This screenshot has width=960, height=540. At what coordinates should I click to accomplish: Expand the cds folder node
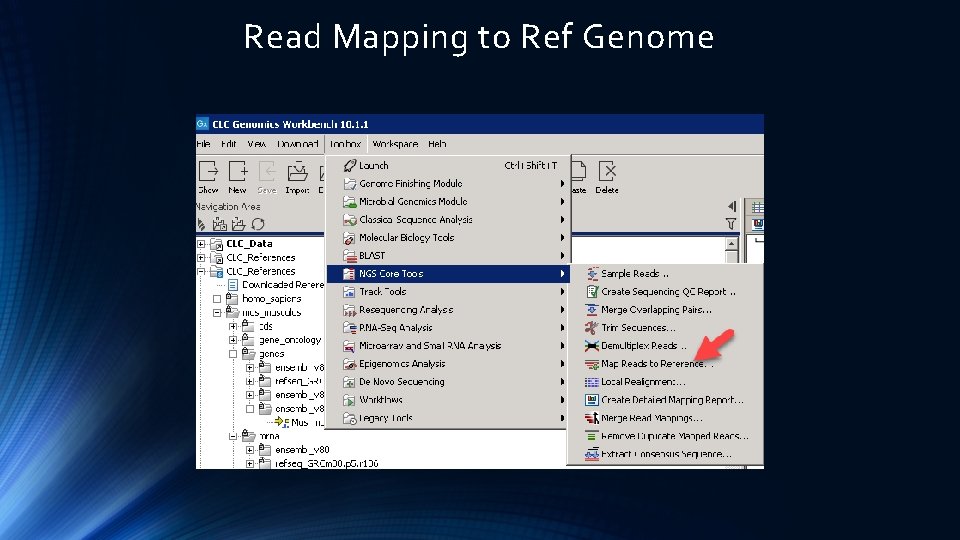[233, 326]
